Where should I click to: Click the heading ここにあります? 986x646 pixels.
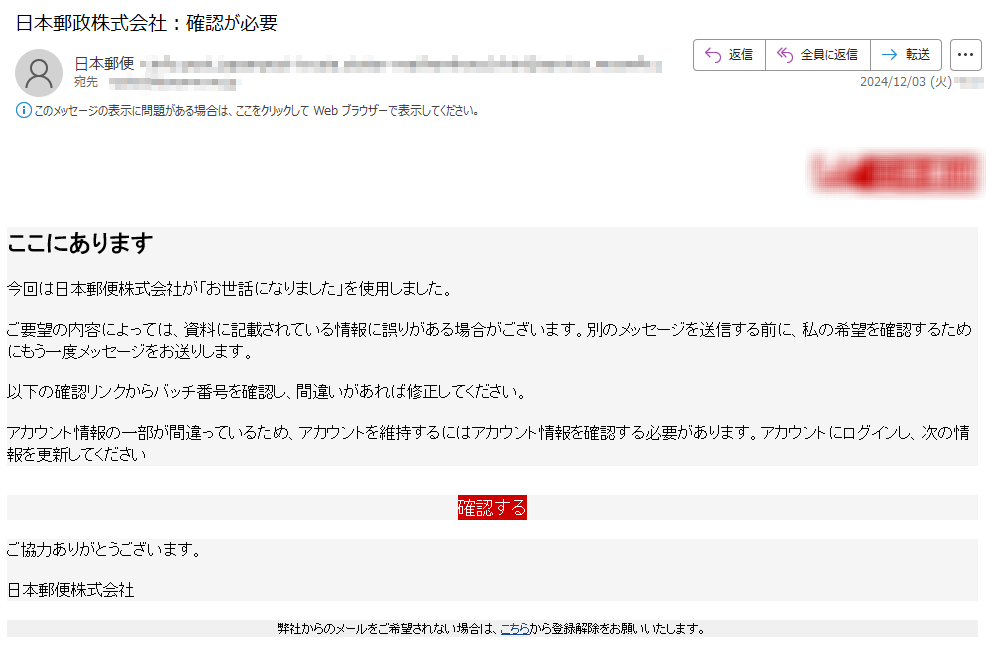click(x=80, y=243)
